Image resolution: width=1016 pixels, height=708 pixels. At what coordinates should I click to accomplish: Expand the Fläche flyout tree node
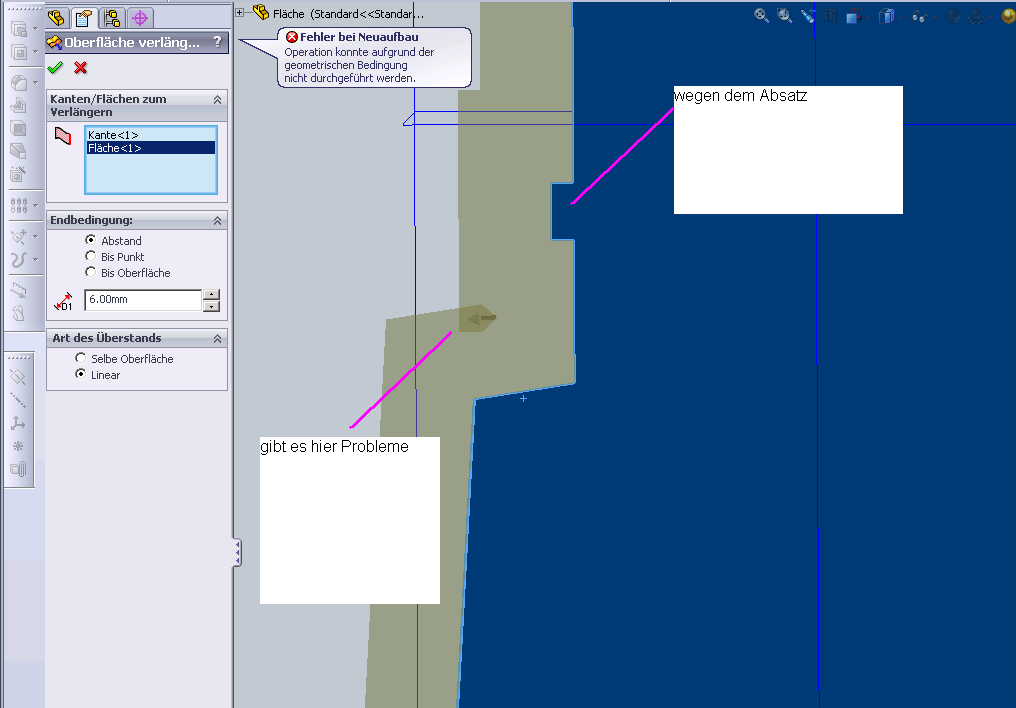(240, 12)
